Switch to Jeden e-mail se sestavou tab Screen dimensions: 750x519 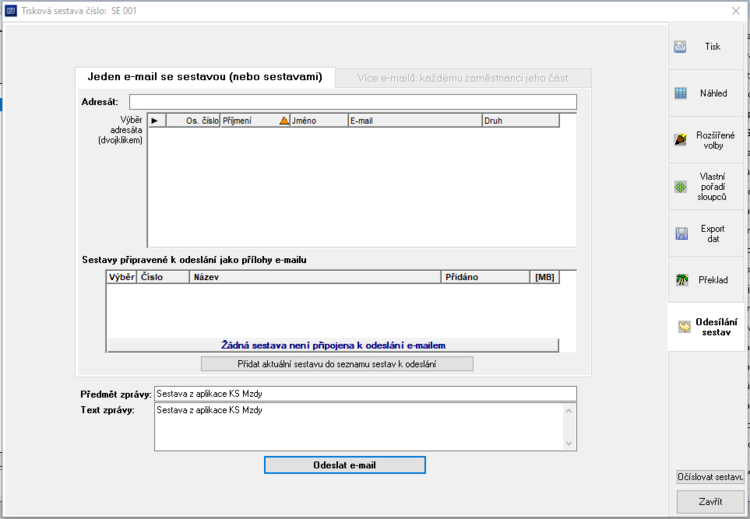205,77
